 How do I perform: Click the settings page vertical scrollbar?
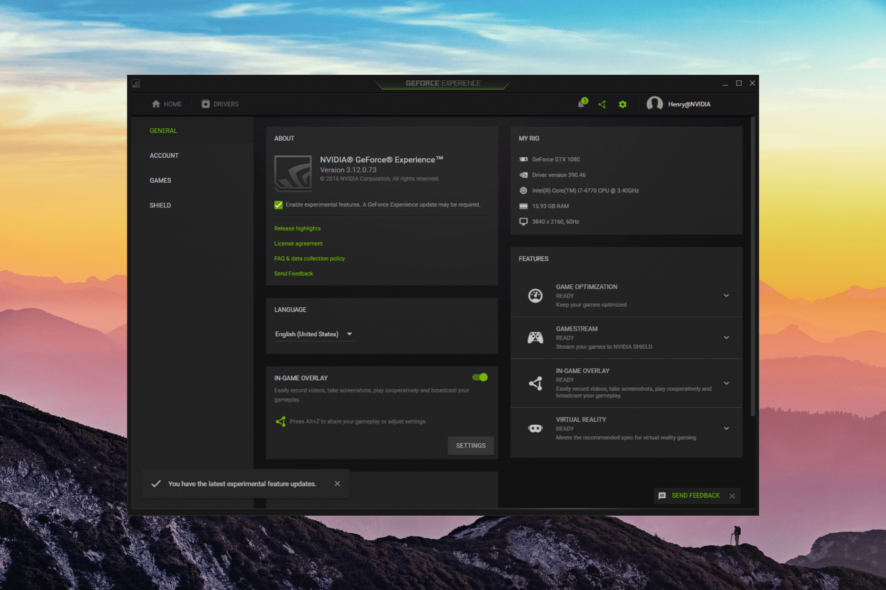coord(753,266)
